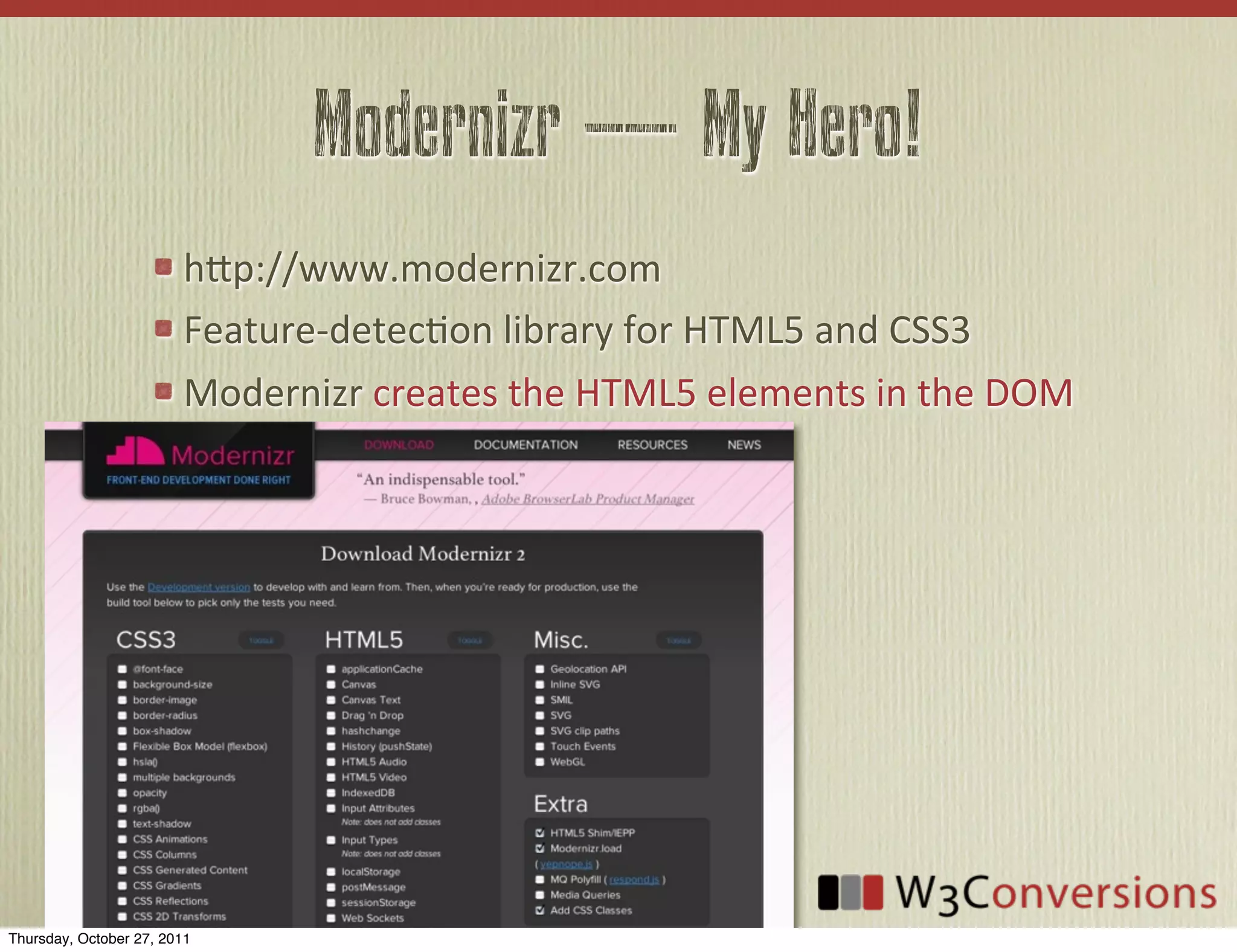The height and width of the screenshot is (952, 1237).
Task: Check the opacity checkbox
Action: click(122, 793)
